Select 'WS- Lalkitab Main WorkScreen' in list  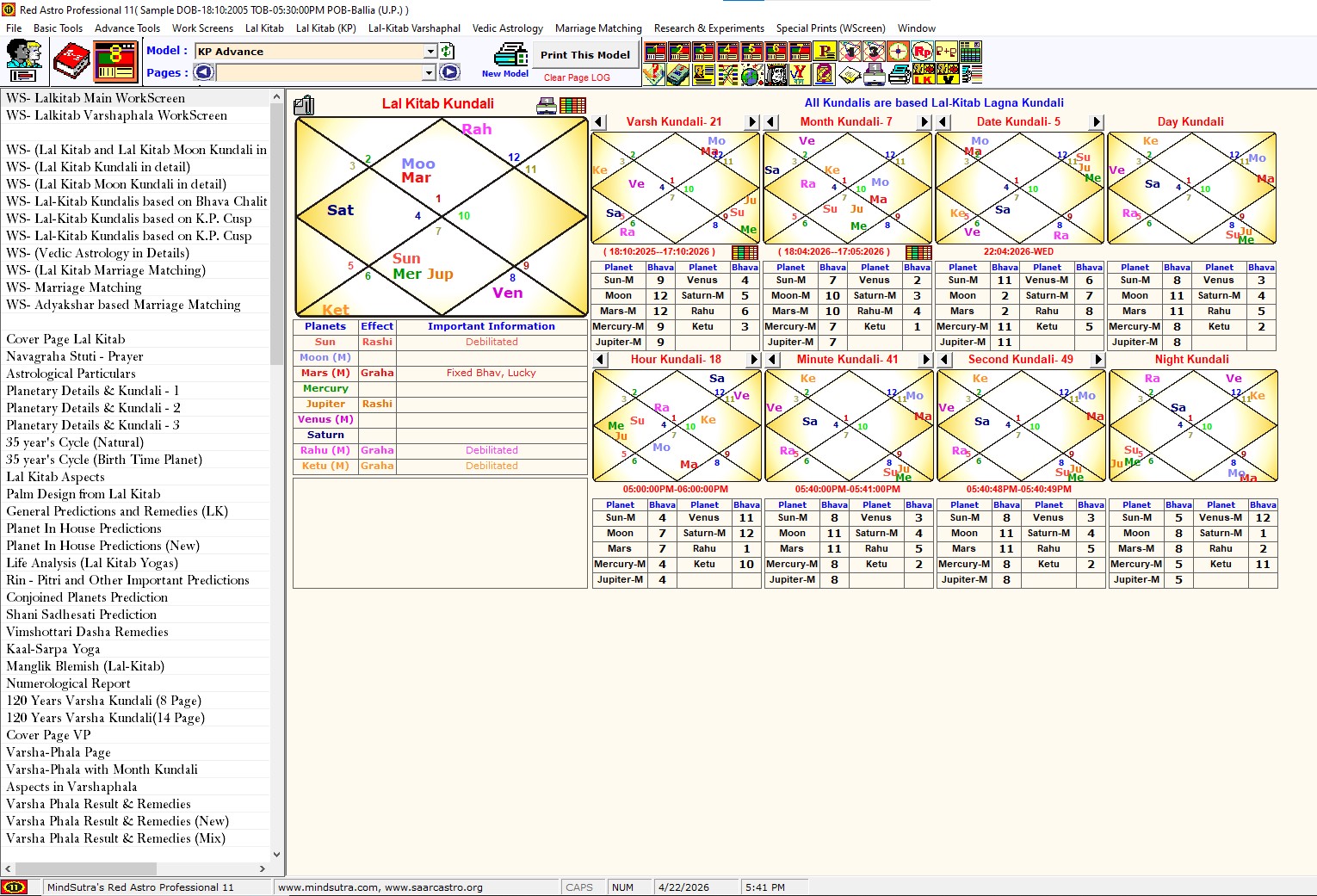pyautogui.click(x=136, y=98)
